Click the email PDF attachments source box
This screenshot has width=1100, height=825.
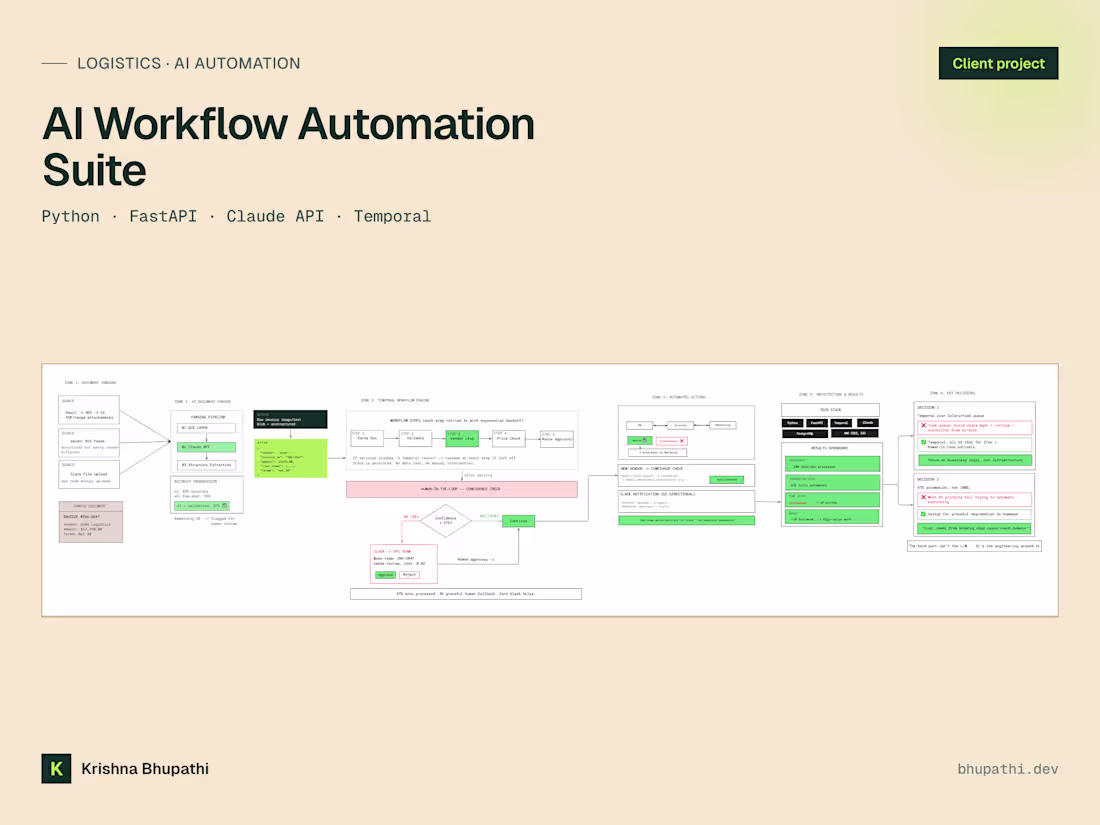(89, 410)
